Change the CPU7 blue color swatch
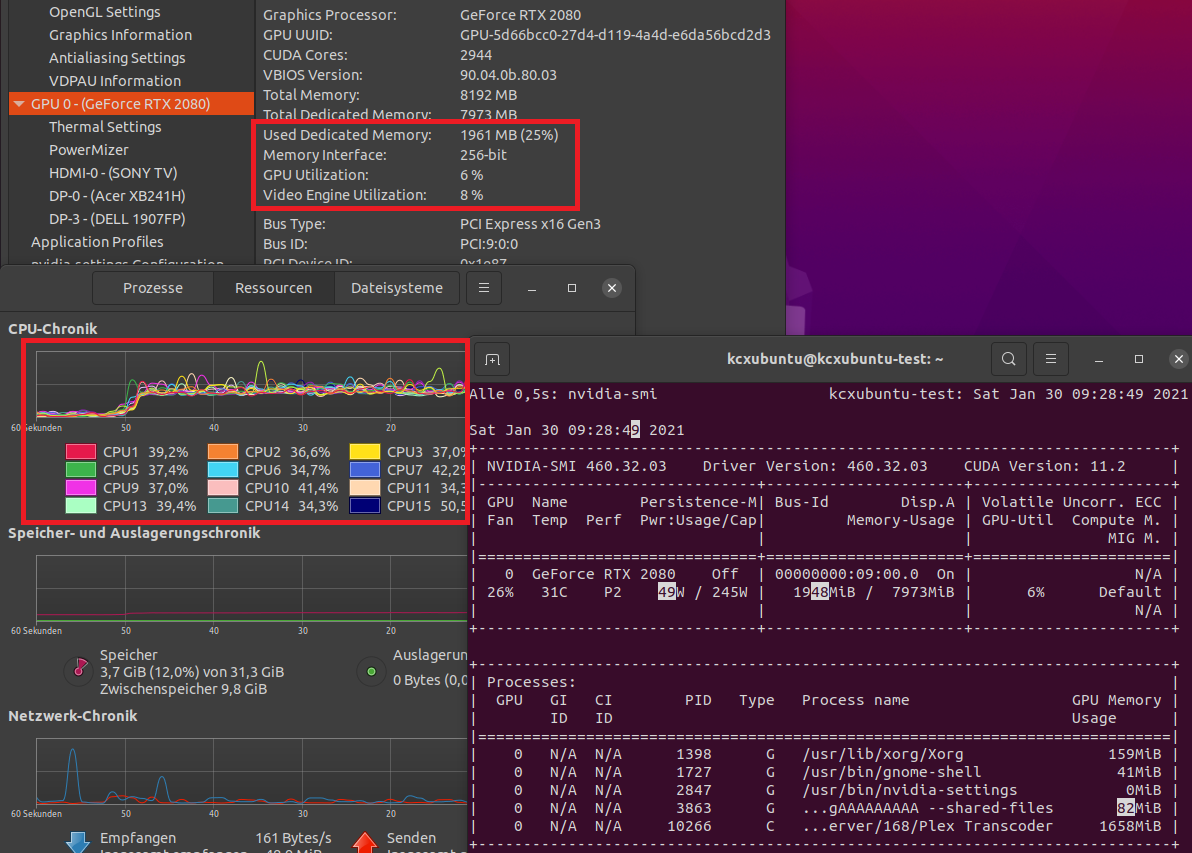Image resolution: width=1192 pixels, height=853 pixels. [365, 470]
